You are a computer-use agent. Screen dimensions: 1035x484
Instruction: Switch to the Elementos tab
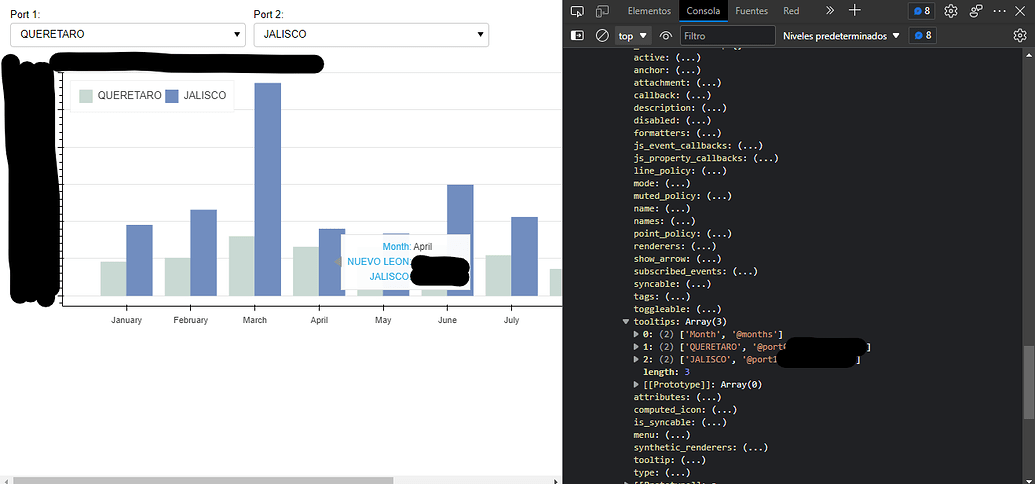click(x=650, y=11)
